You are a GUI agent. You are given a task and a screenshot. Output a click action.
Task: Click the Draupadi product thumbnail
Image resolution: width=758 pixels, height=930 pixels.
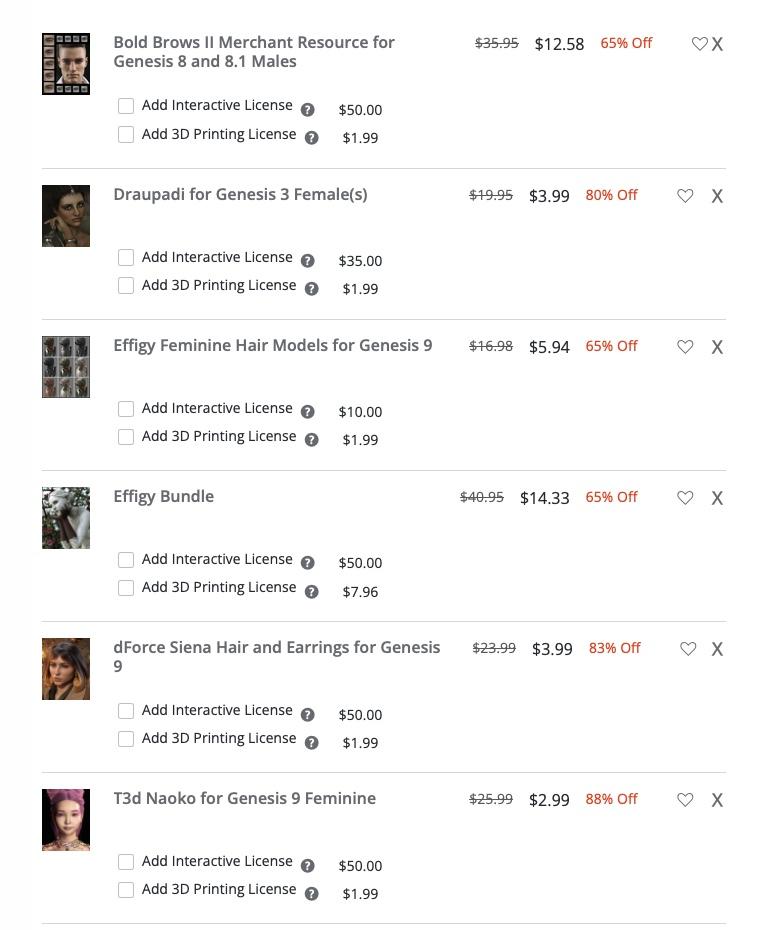click(66, 216)
